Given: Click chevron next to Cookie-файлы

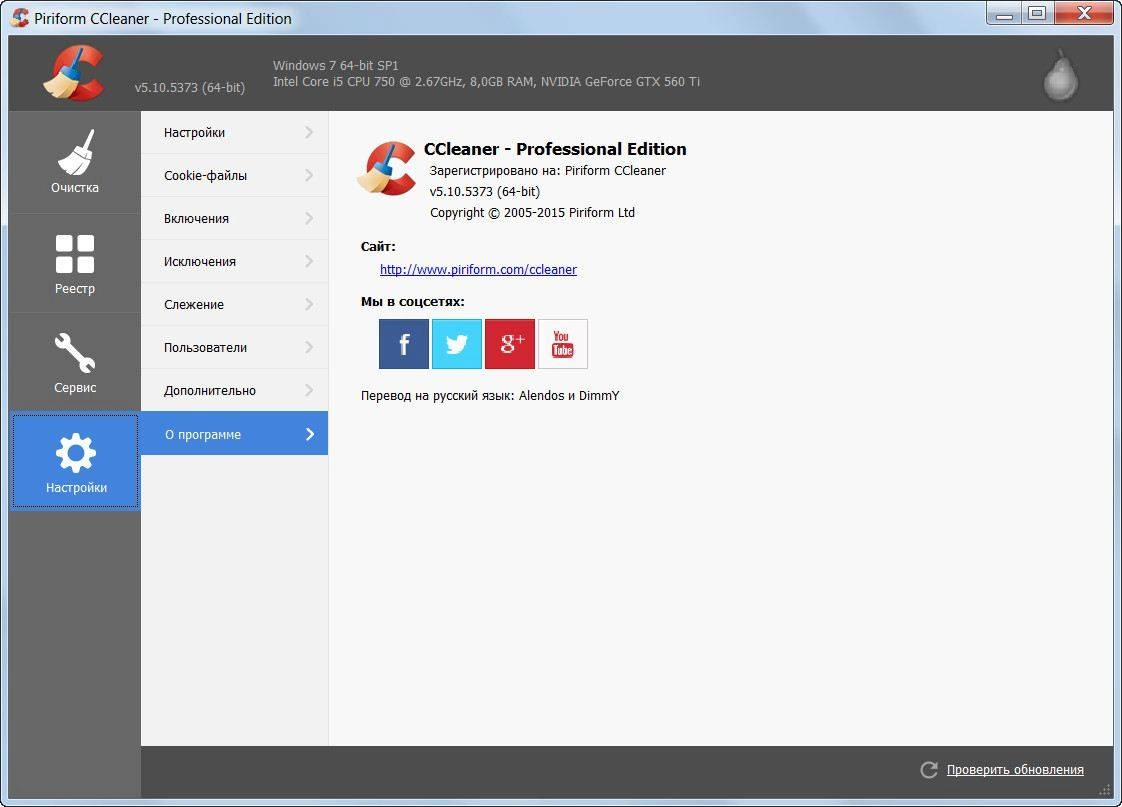Looking at the screenshot, I should click(309, 175).
